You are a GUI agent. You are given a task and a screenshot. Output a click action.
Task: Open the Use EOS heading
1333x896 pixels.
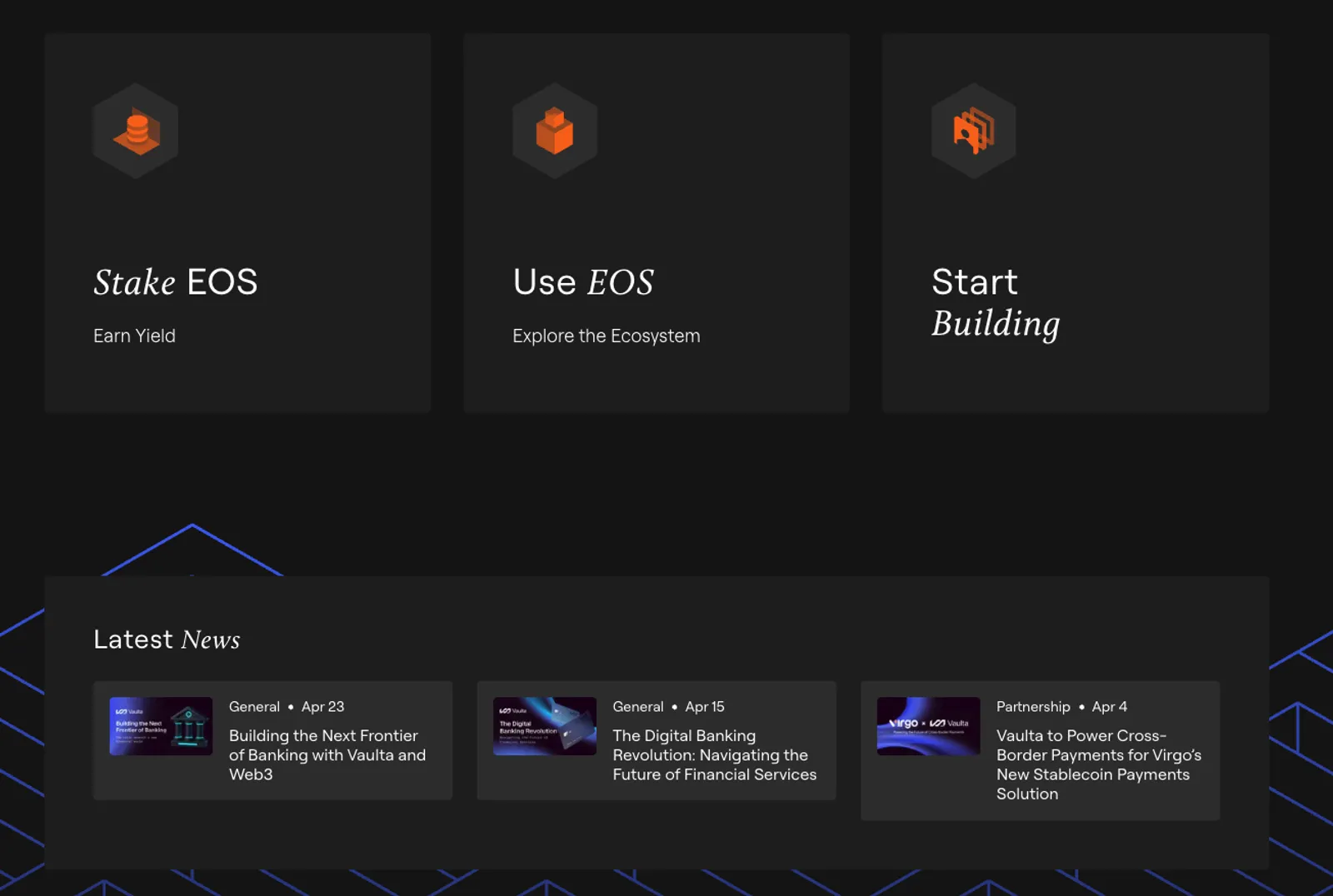tap(583, 282)
